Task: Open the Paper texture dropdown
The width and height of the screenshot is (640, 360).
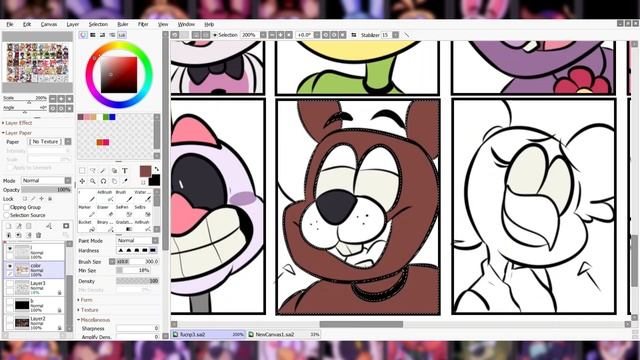Action: tap(49, 142)
